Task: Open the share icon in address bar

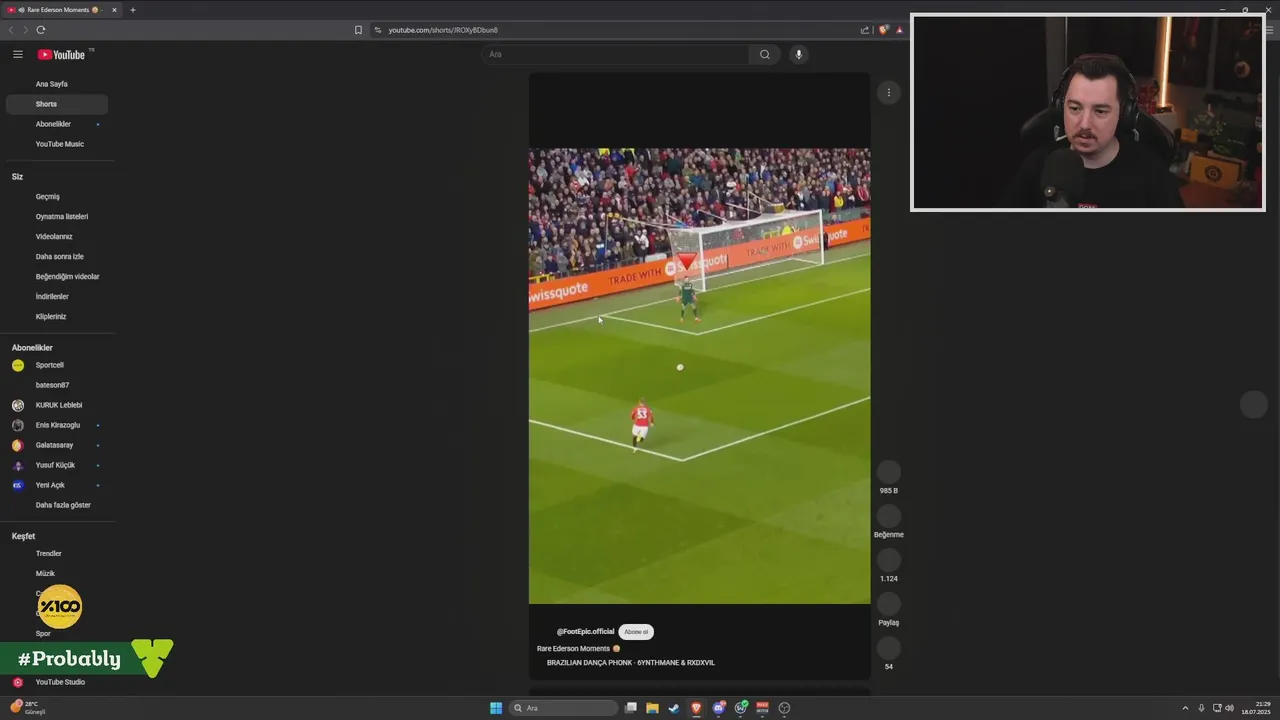Action: pos(865,30)
